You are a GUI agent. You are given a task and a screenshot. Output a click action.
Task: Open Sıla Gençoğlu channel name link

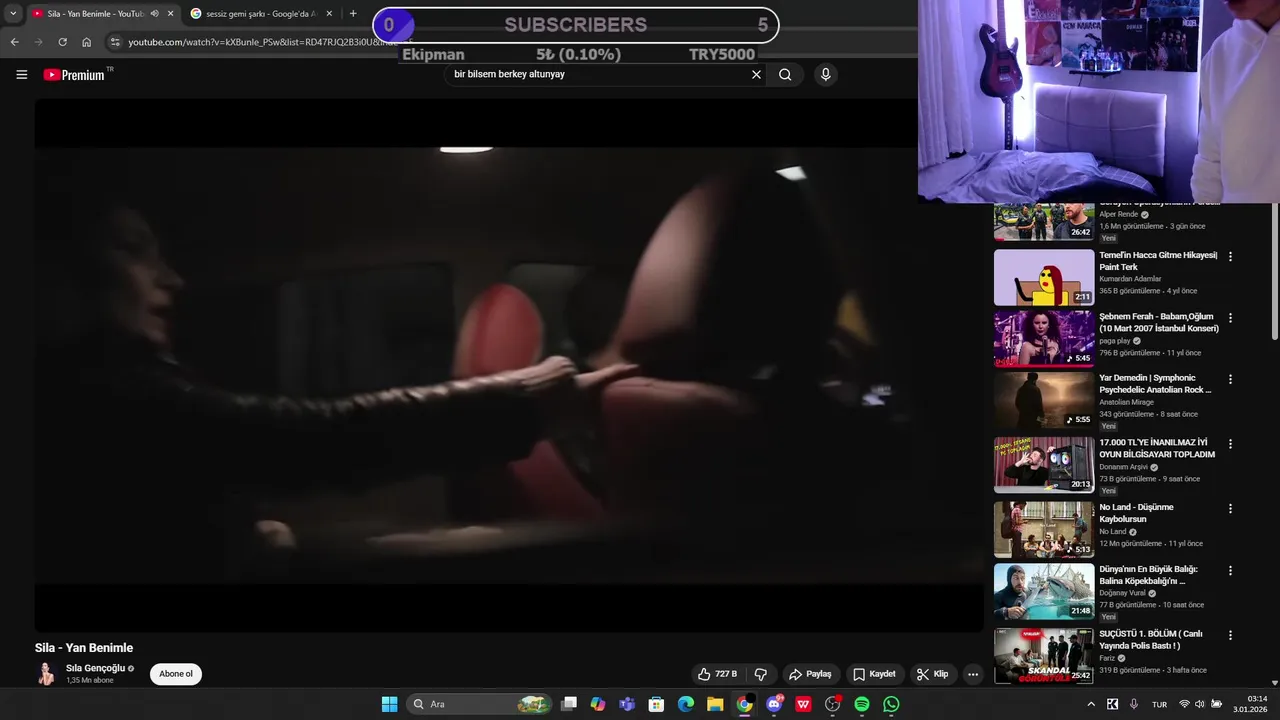point(95,668)
